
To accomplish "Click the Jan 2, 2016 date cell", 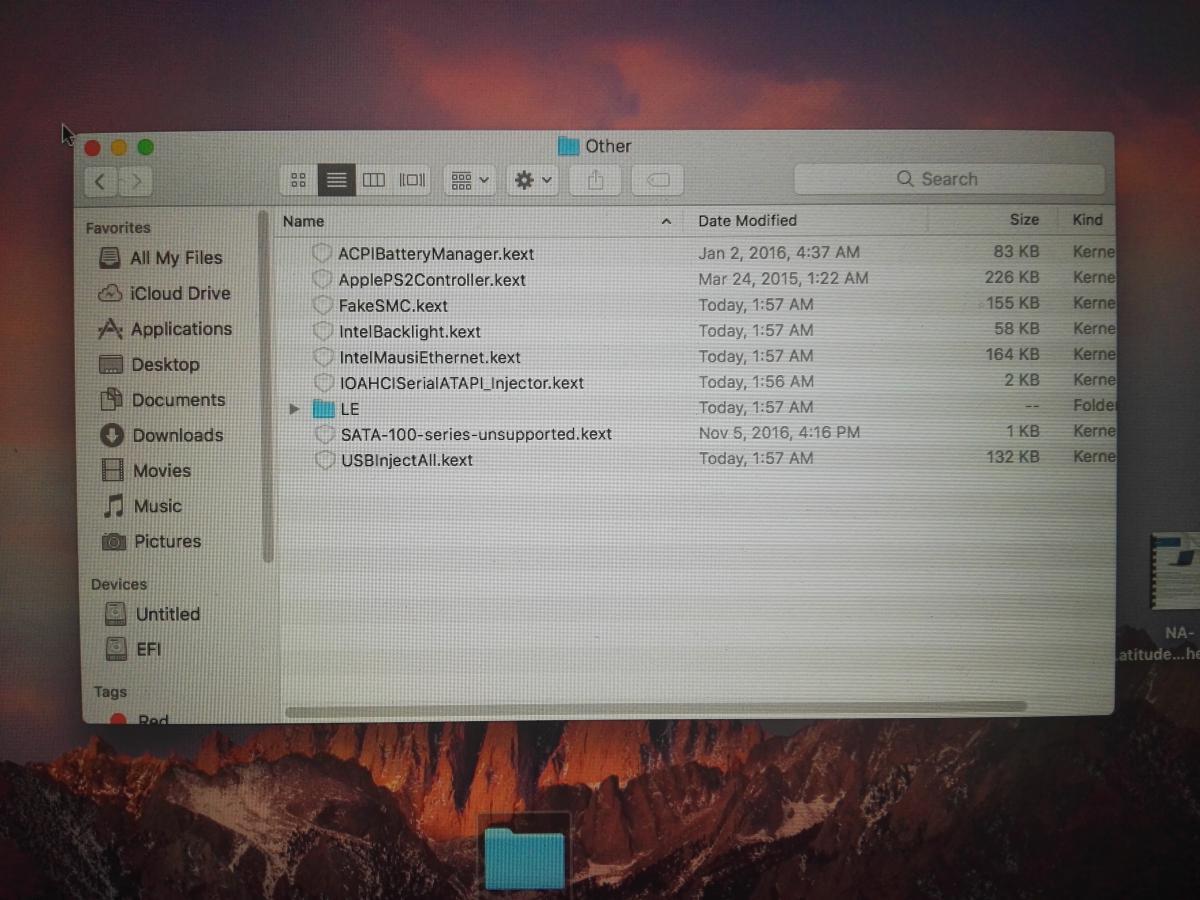I will click(779, 253).
